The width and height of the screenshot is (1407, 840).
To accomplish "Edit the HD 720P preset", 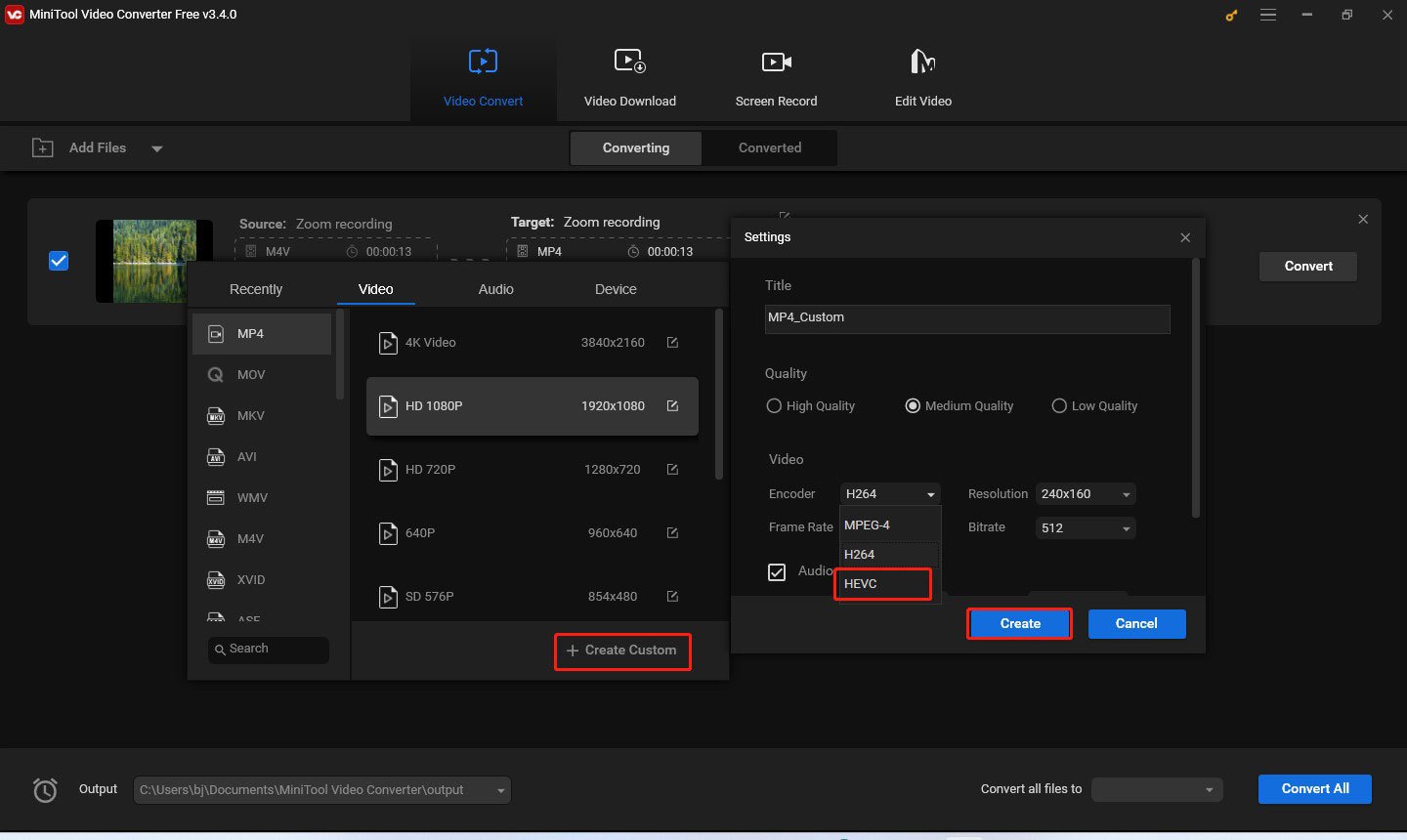I will click(672, 469).
